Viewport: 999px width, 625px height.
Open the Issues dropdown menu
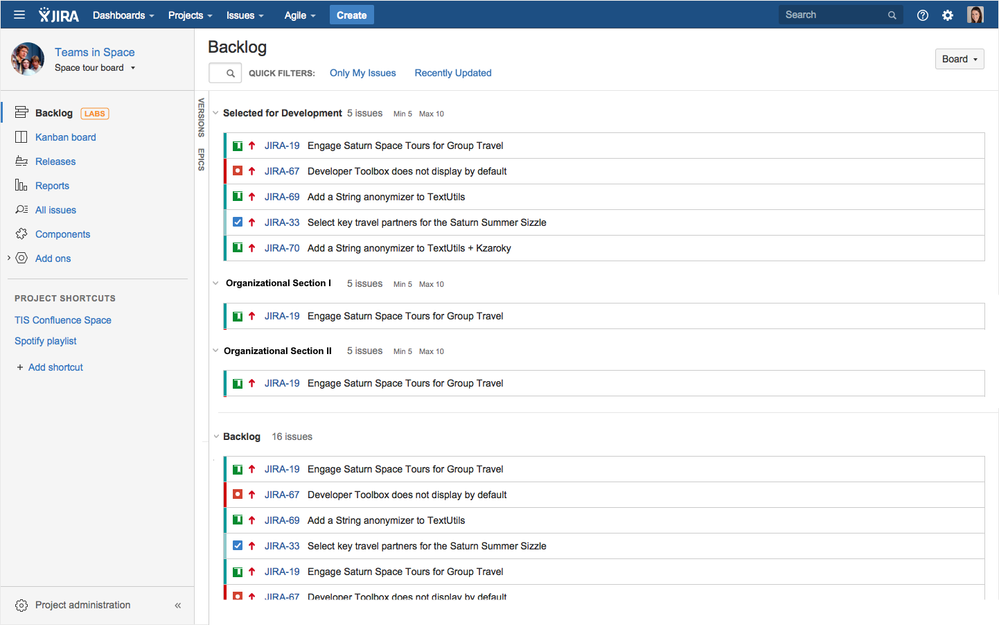point(245,15)
